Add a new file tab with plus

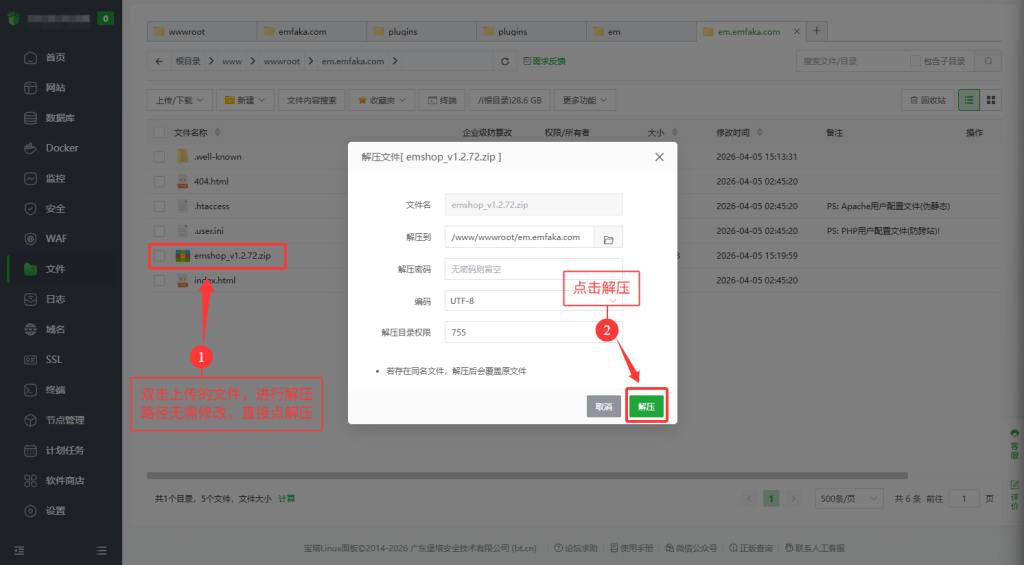point(816,31)
